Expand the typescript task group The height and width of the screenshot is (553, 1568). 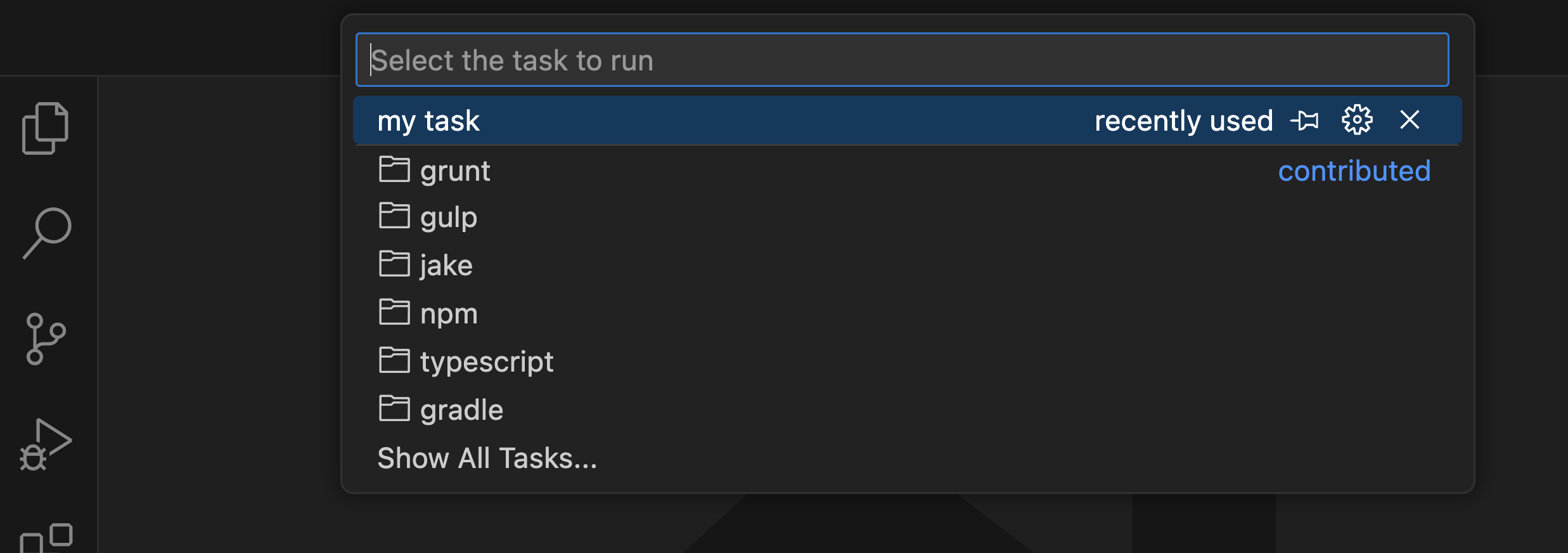(487, 361)
